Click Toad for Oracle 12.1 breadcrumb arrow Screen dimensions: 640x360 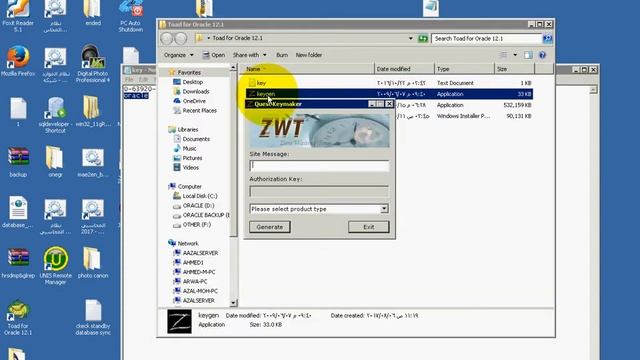pos(209,38)
